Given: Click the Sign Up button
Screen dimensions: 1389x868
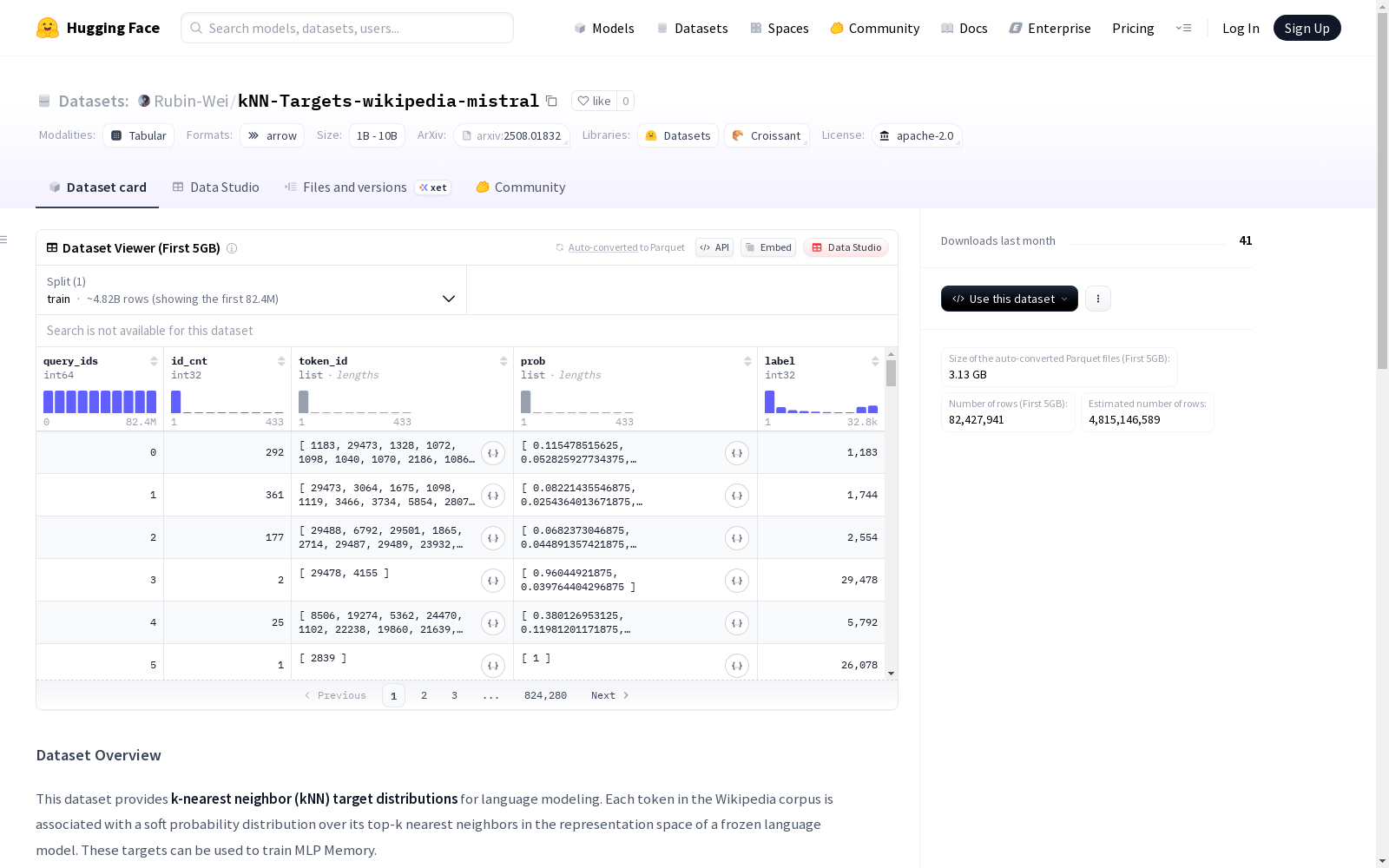Looking at the screenshot, I should pos(1307,28).
